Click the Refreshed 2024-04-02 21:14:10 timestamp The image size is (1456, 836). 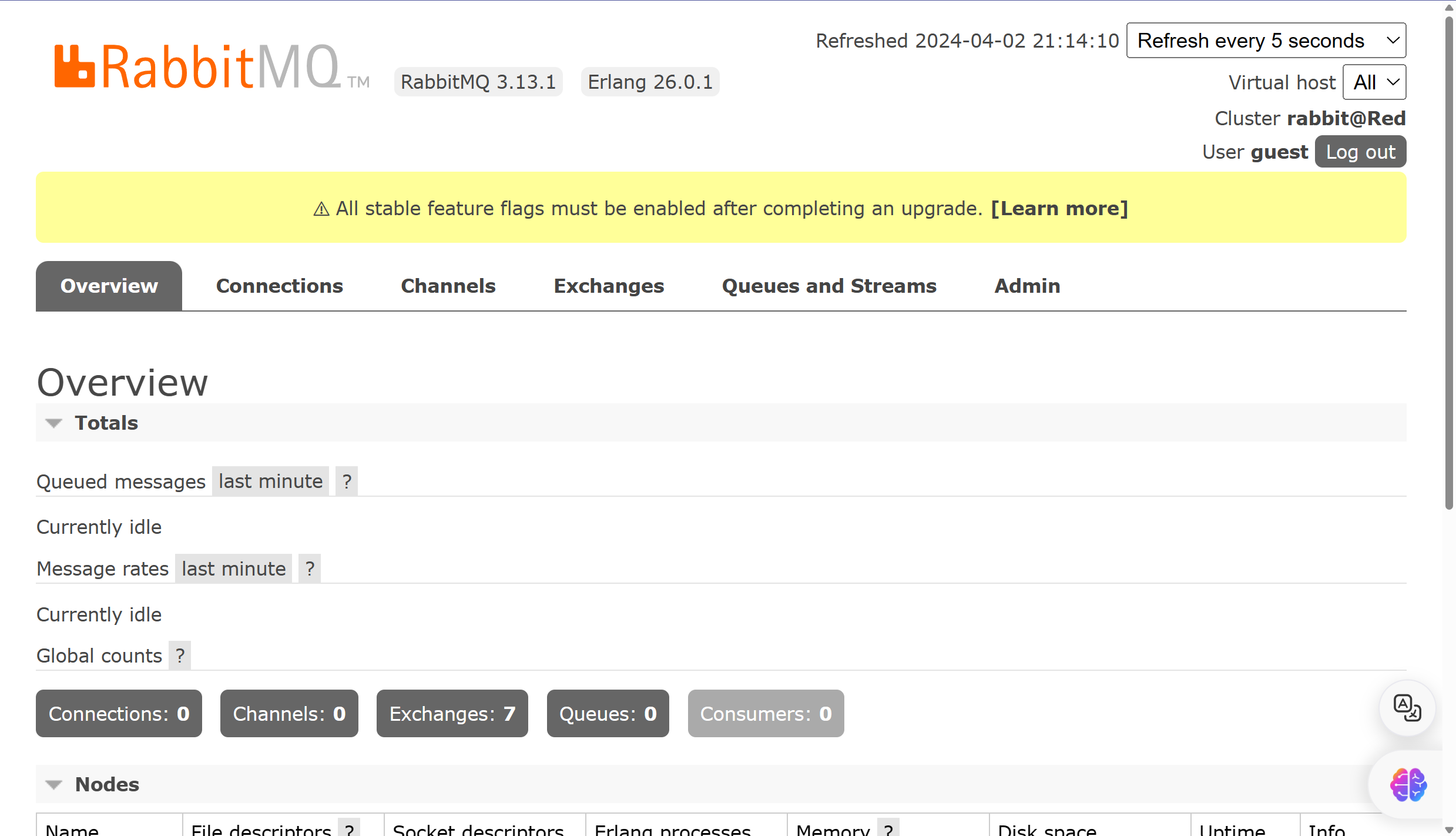click(x=967, y=41)
